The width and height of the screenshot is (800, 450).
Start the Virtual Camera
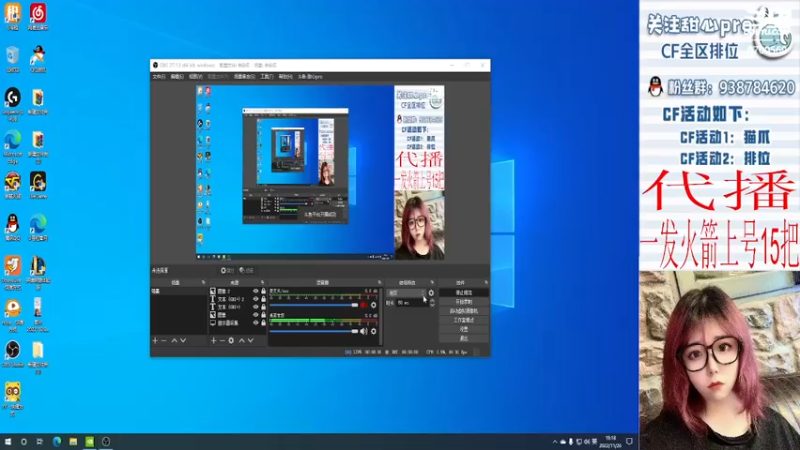point(464,311)
